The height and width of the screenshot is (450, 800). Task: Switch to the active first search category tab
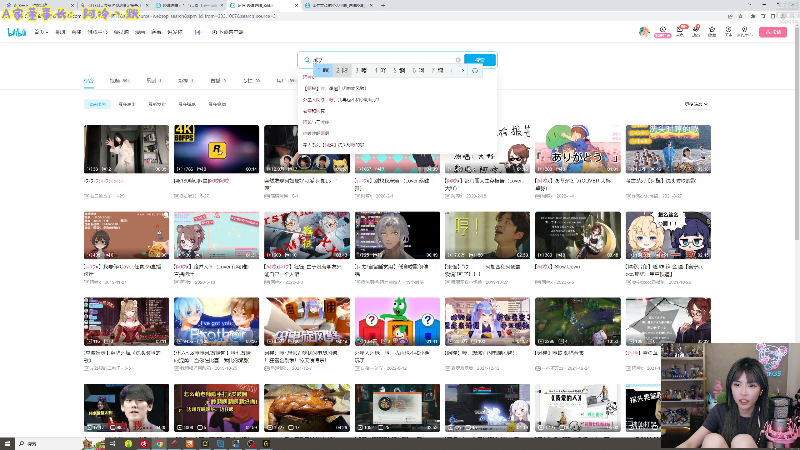(x=89, y=81)
